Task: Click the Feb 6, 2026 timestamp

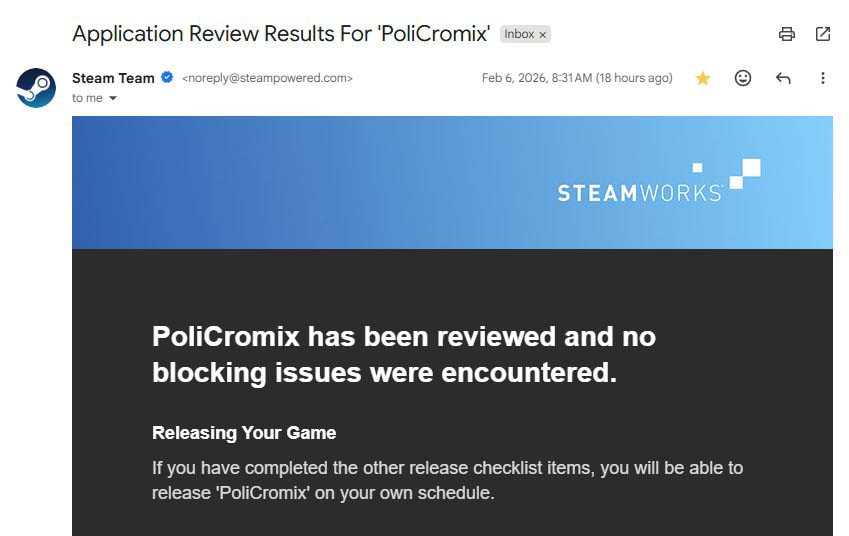Action: (577, 78)
